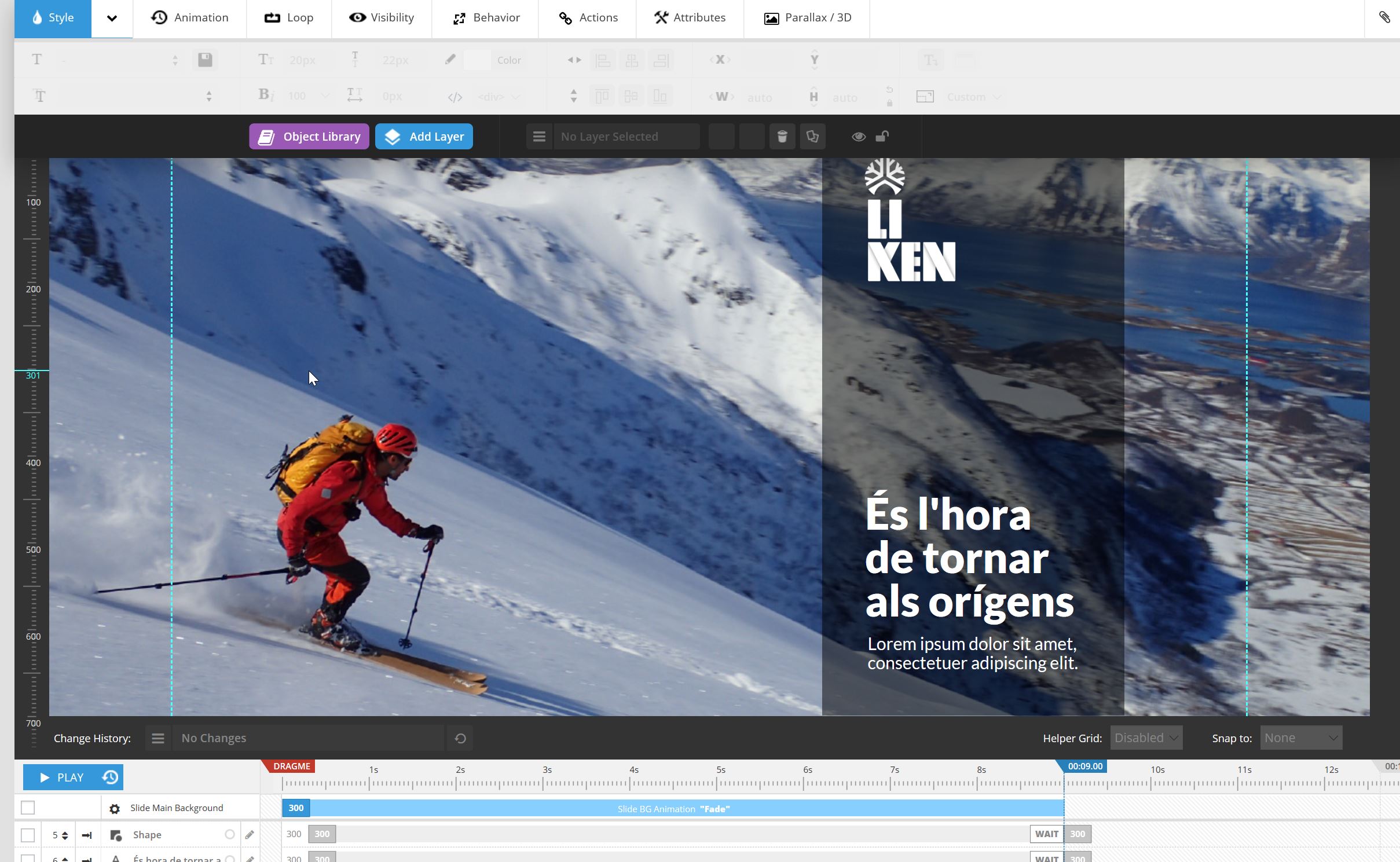Click Slide Main Background gear icon

[x=115, y=809]
